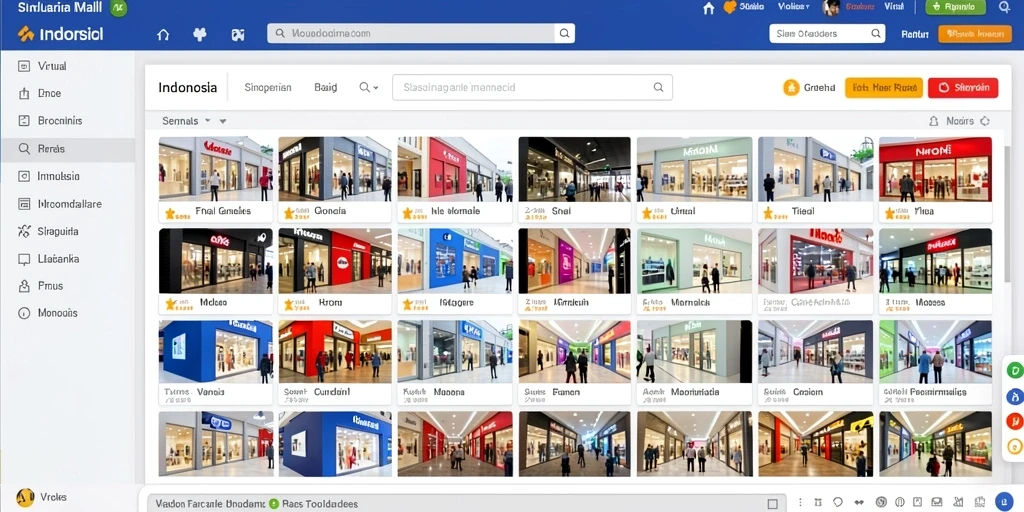Click the Pmus person icon in sidebar
Image resolution: width=1024 pixels, height=512 pixels.
click(24, 286)
